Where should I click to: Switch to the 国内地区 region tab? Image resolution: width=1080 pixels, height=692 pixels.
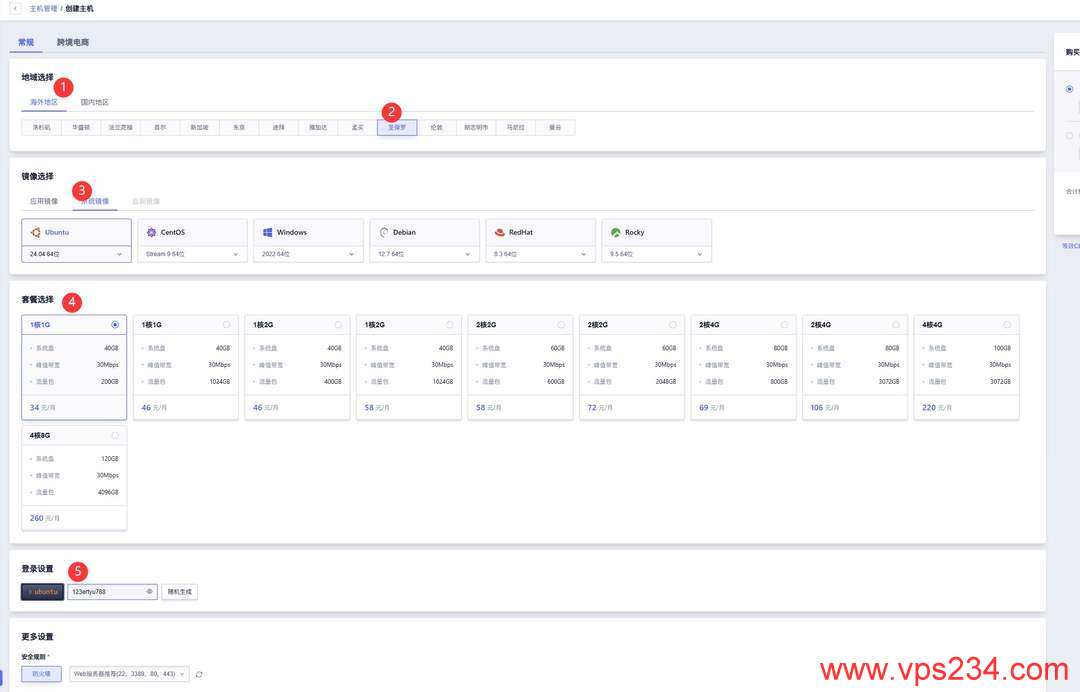pos(95,102)
